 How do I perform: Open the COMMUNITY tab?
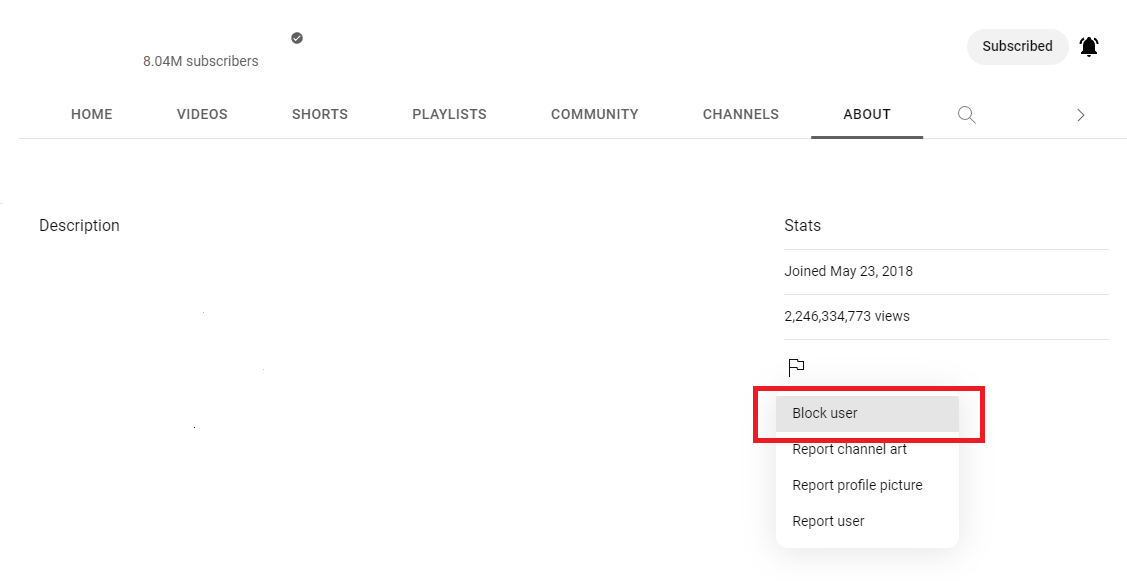(594, 114)
